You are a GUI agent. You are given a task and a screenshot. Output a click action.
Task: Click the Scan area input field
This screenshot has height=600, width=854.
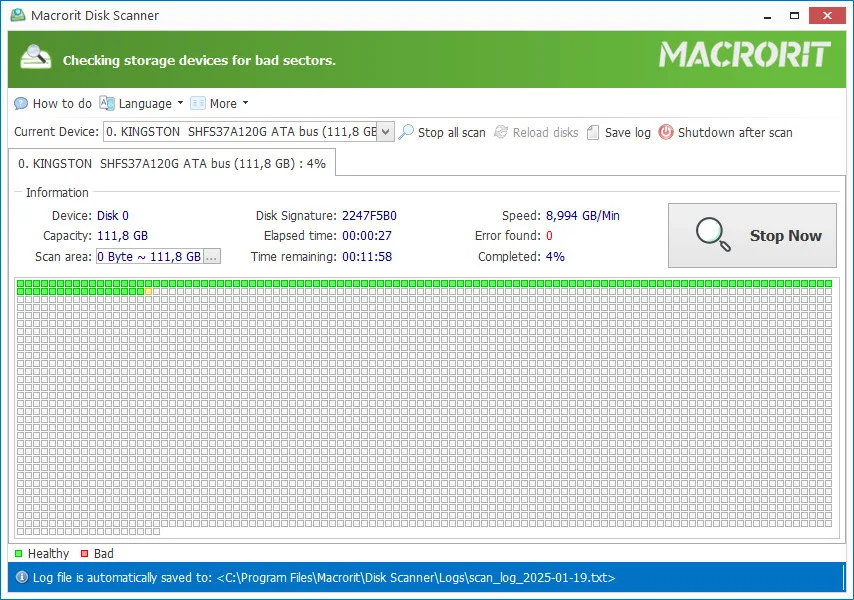(x=150, y=256)
